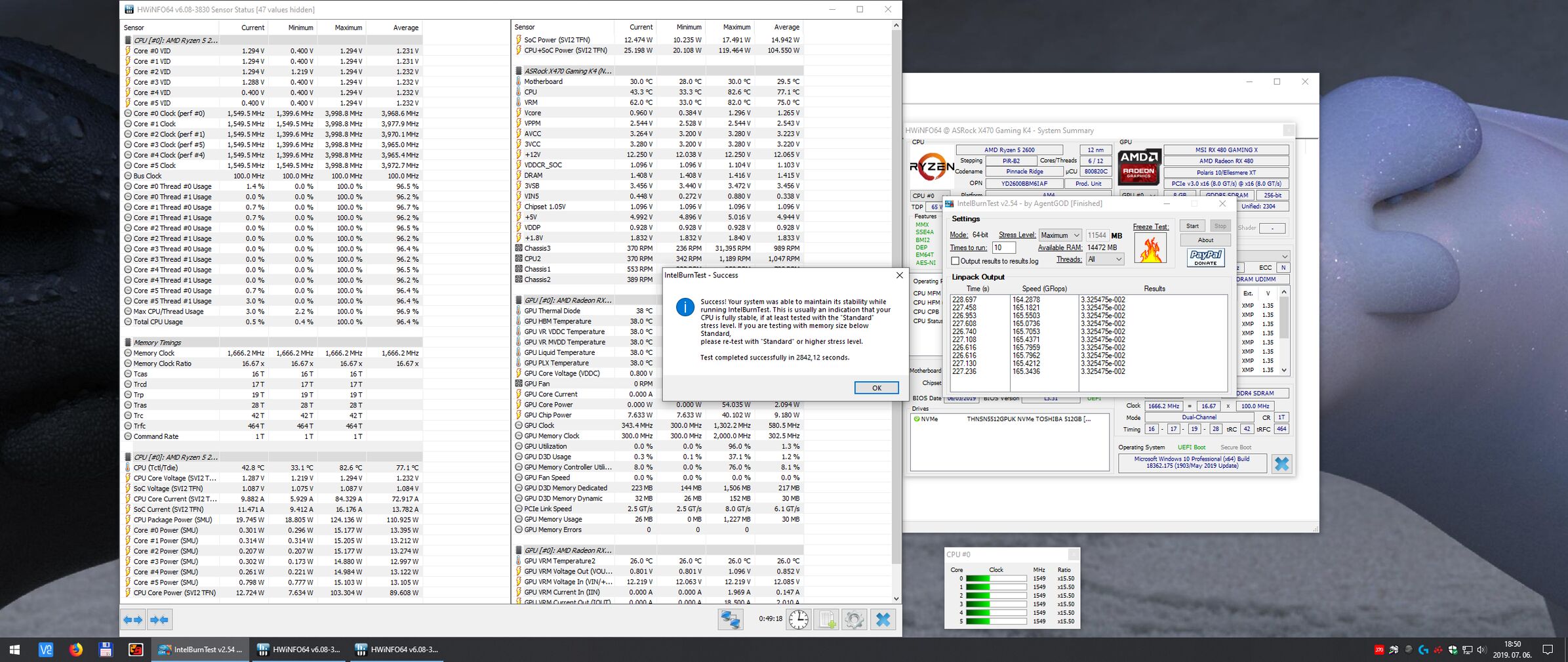Click the log file start icon
The height and width of the screenshot is (662, 1568).
tap(826, 619)
